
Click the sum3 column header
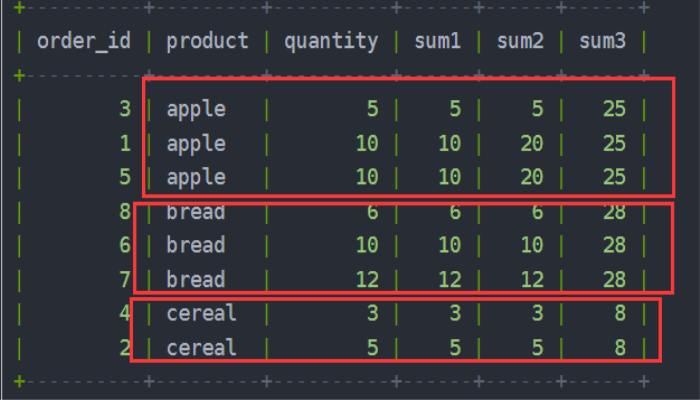coord(602,42)
